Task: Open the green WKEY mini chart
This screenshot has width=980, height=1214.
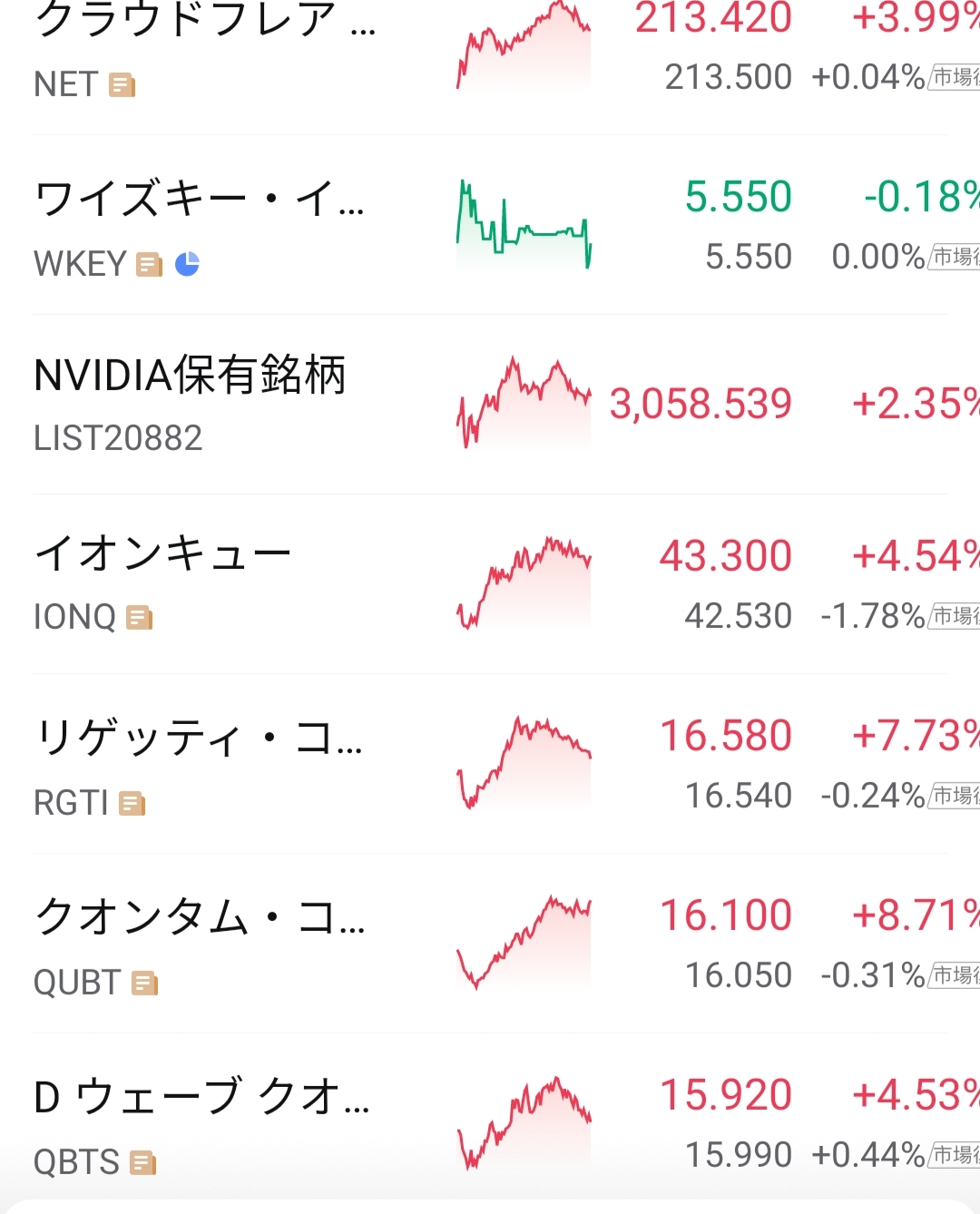Action: click(524, 225)
